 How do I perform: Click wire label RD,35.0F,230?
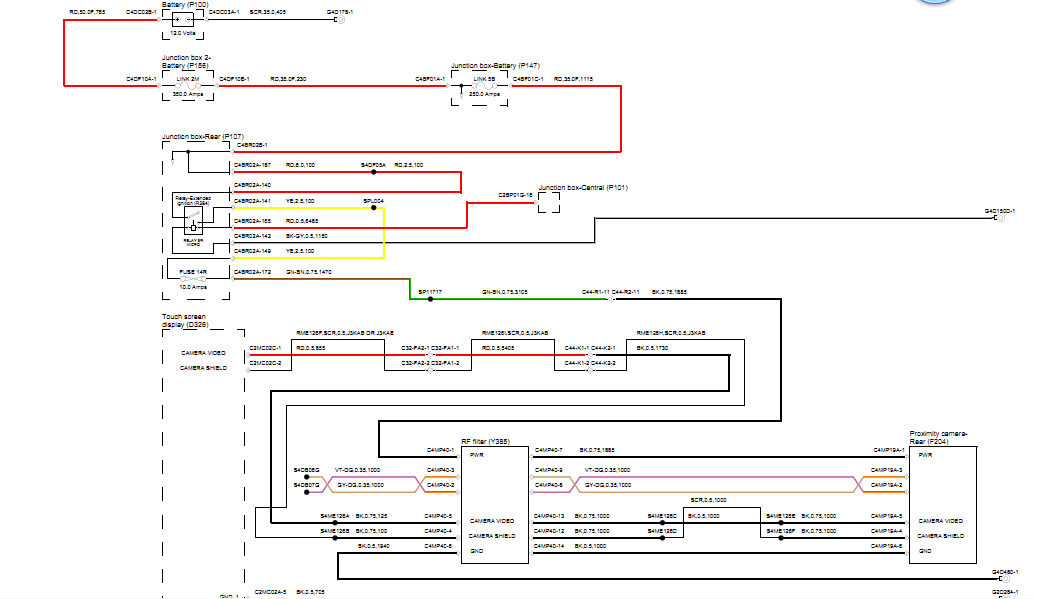pyautogui.click(x=288, y=79)
